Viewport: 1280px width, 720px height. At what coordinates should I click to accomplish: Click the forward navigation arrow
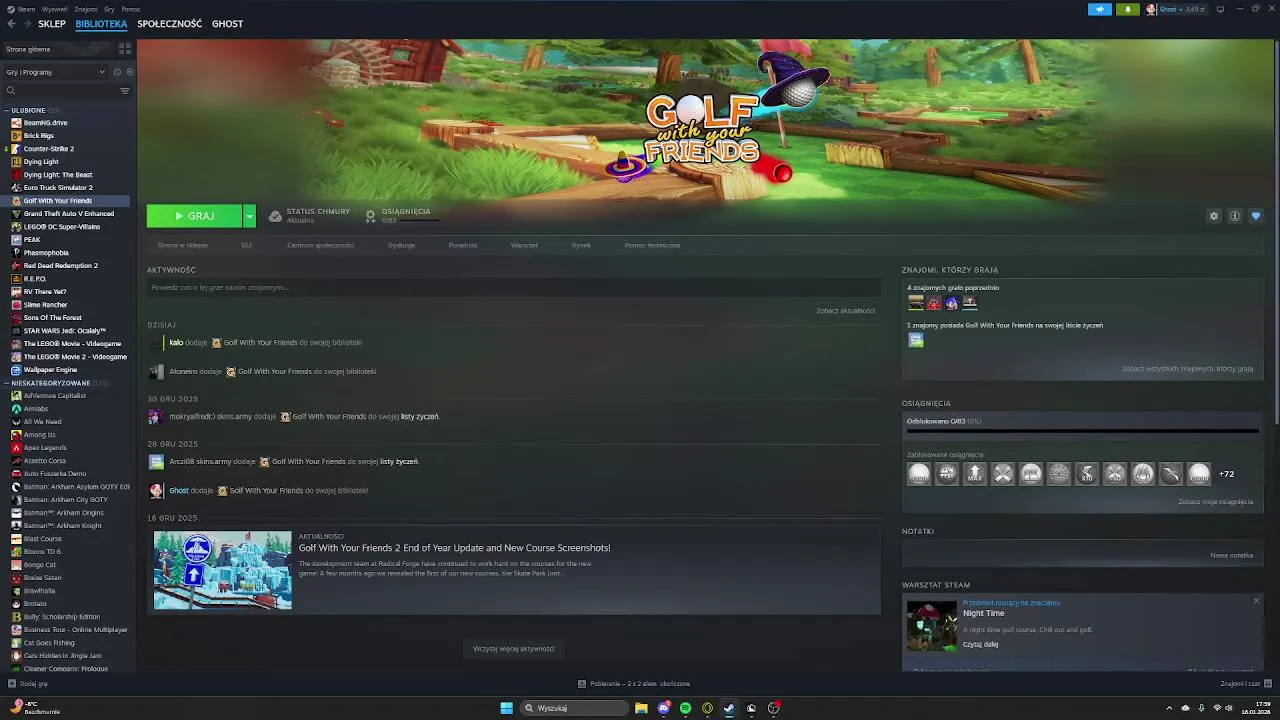(27, 23)
